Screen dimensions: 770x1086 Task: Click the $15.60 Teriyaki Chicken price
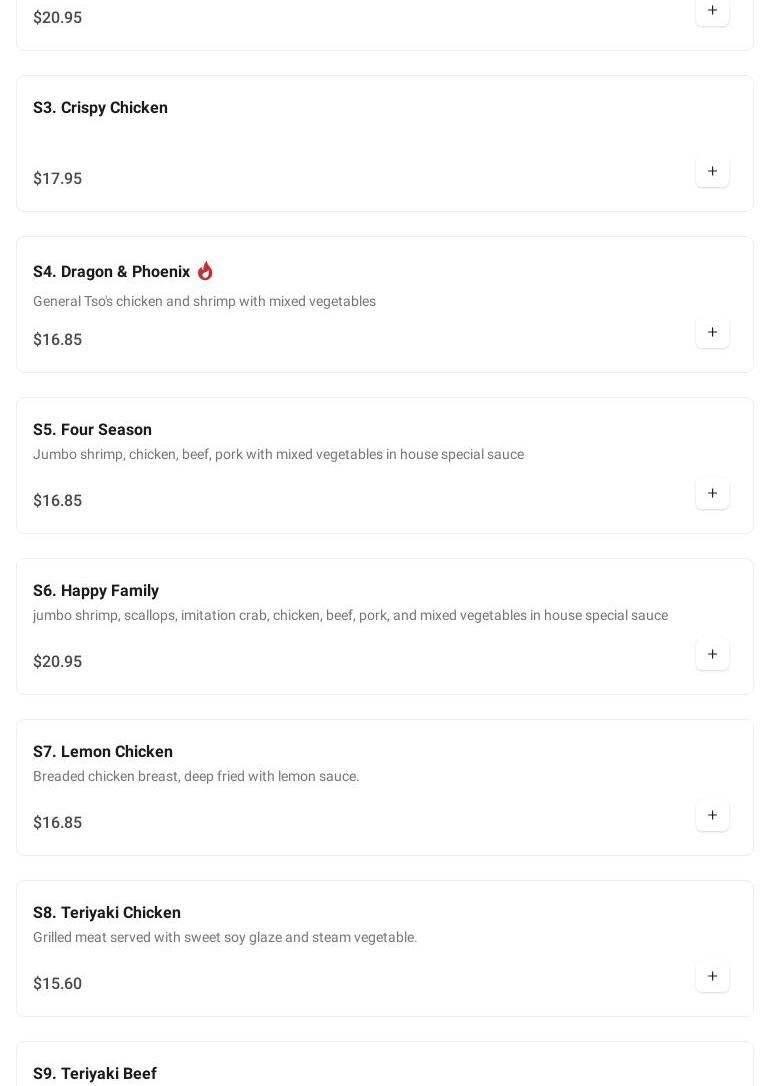coord(57,984)
